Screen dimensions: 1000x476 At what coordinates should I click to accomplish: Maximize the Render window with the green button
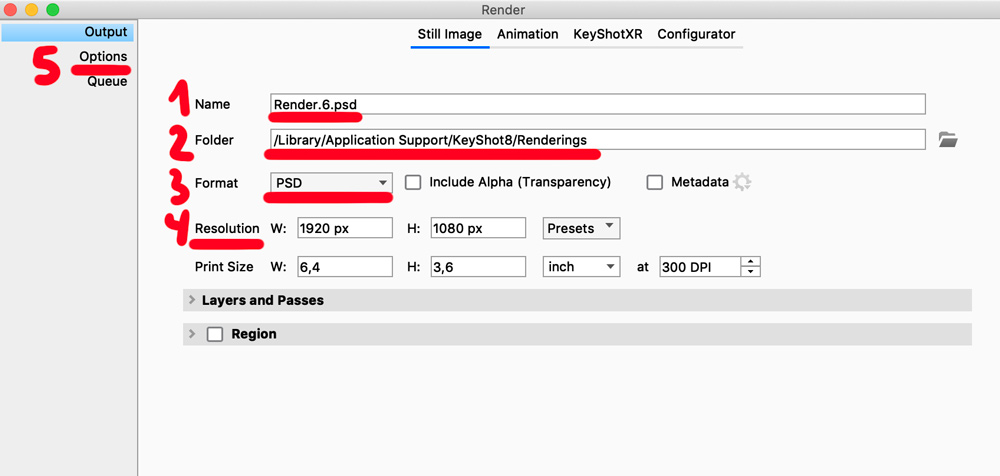[x=53, y=10]
